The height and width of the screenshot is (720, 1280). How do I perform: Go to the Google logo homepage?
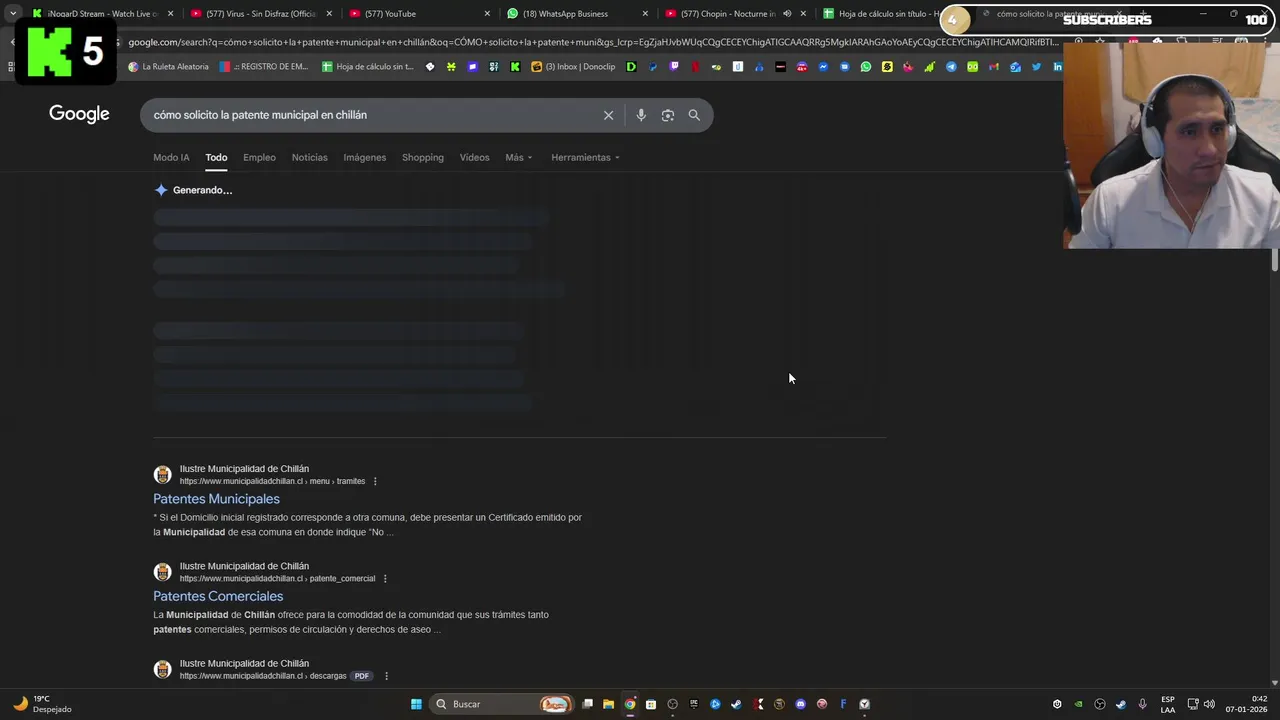click(x=79, y=114)
